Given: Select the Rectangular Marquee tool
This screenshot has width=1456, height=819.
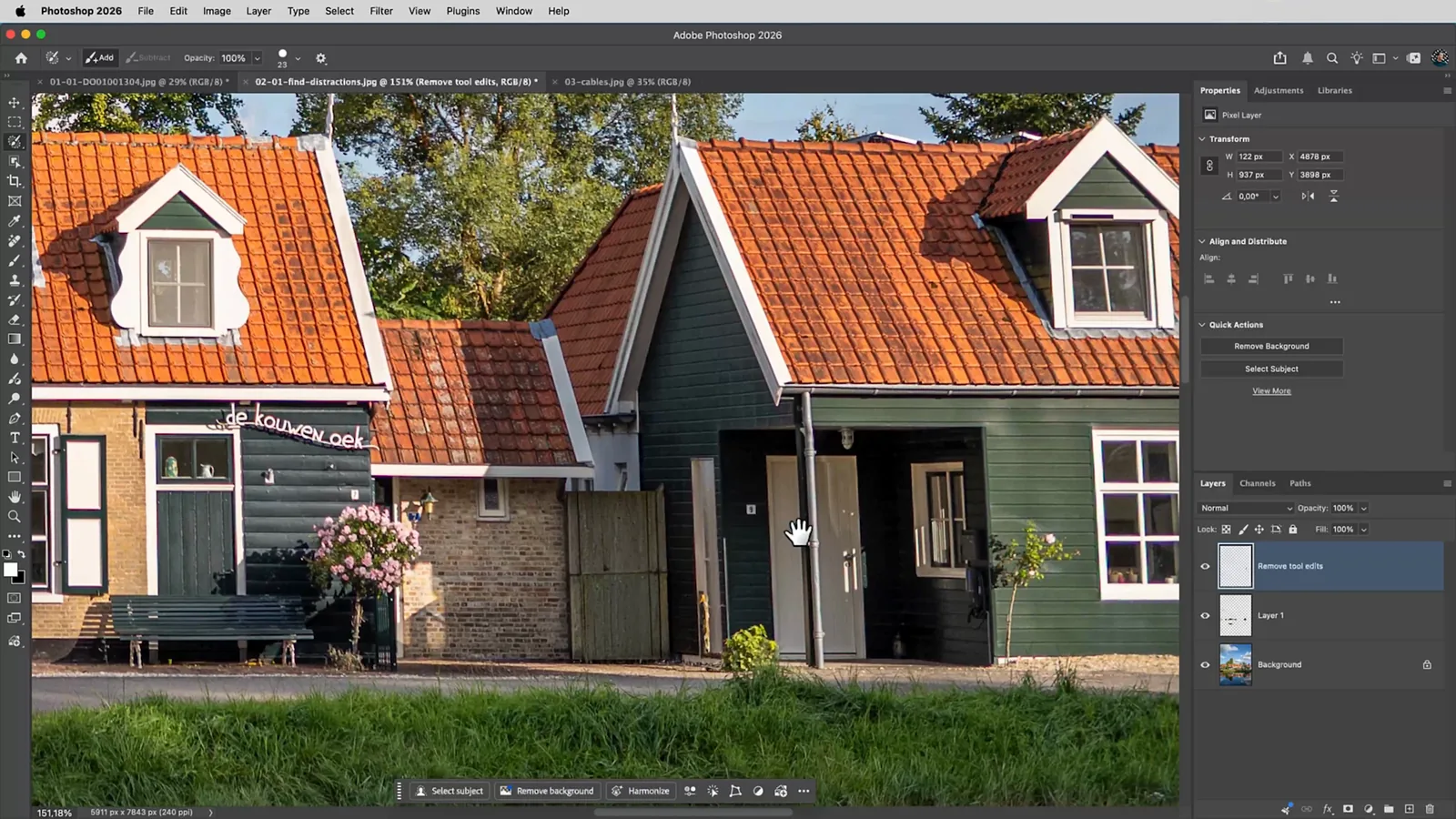Looking at the screenshot, I should (15, 122).
